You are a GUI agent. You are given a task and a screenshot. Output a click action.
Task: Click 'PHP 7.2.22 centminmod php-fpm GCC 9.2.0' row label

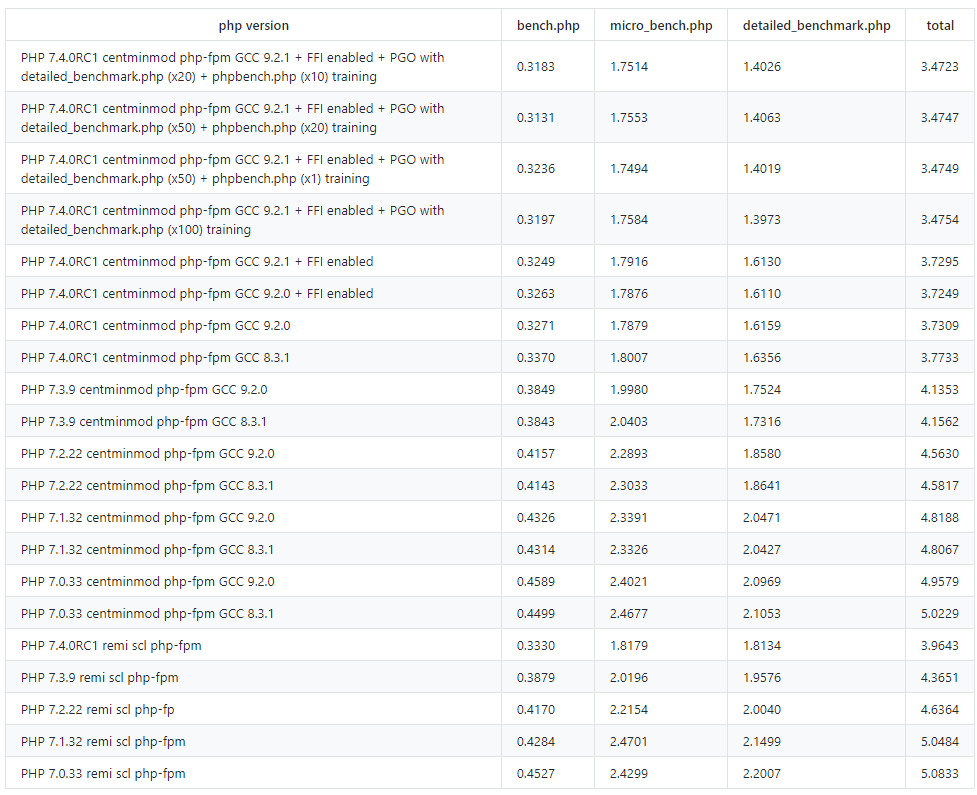coord(148,454)
